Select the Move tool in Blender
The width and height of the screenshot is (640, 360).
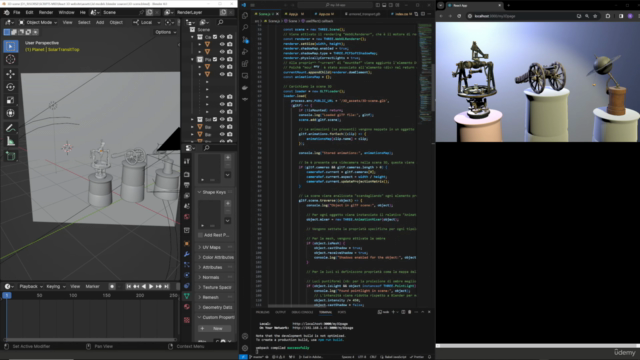click(11, 74)
